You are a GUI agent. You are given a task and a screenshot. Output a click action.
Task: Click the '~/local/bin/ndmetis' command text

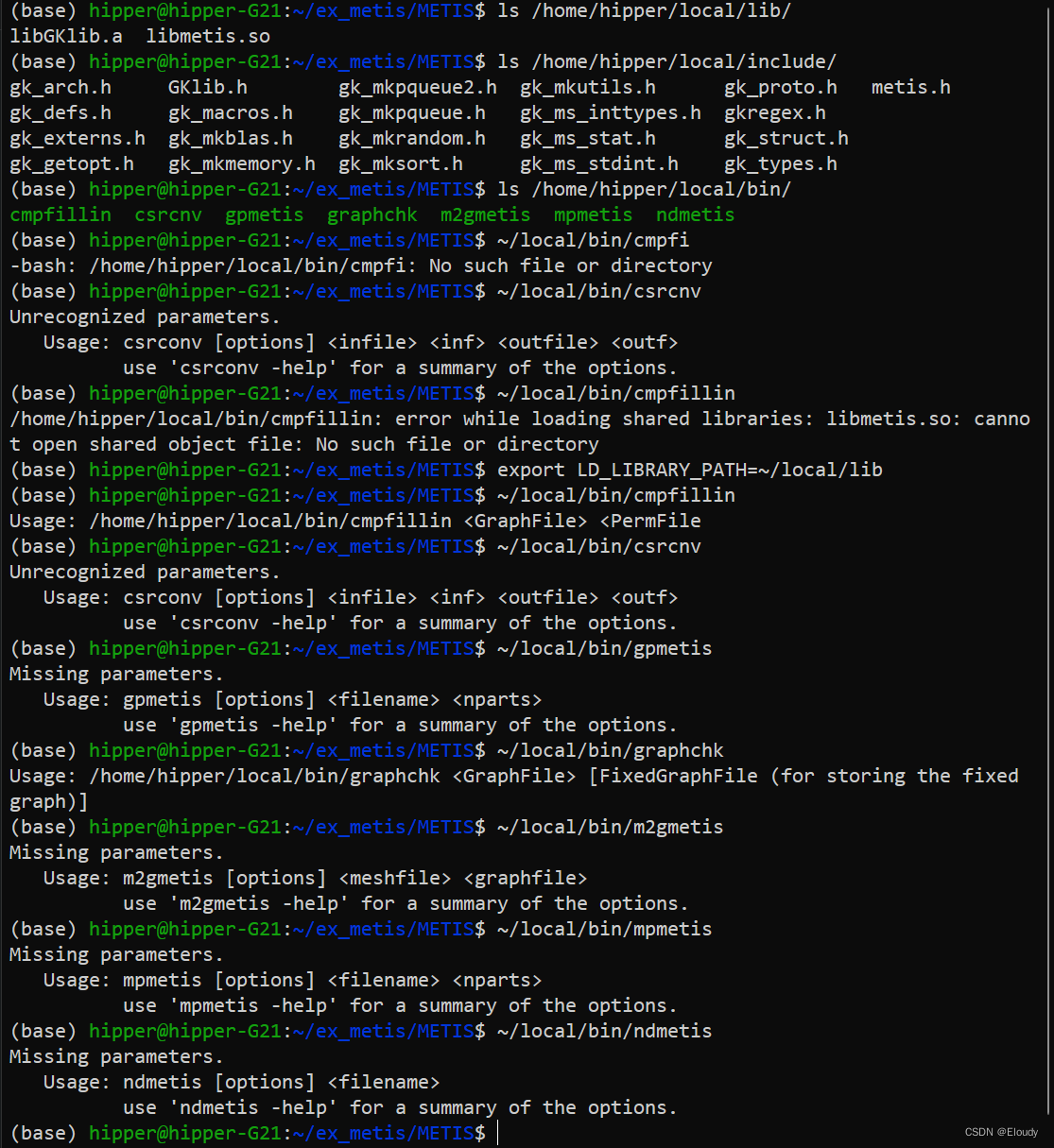click(605, 1031)
